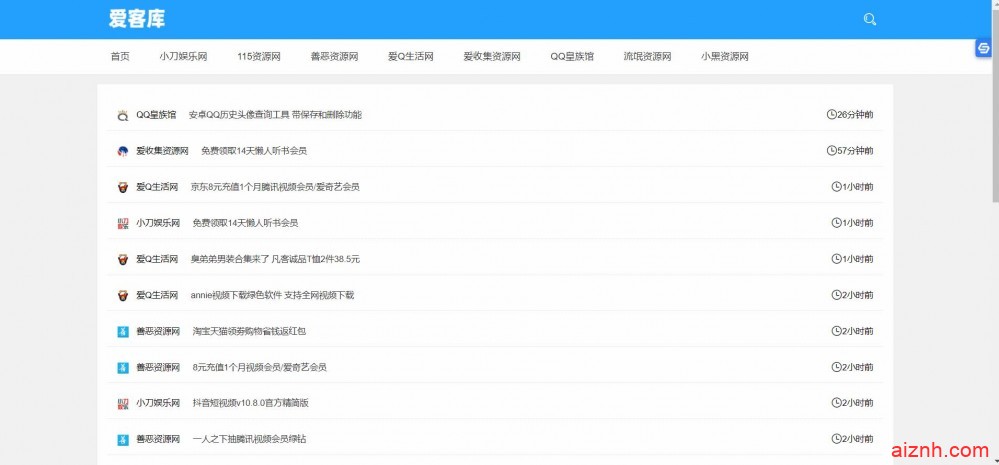Screen dimensions: 999x465
Task: Click the clock icon next to 26分钟前
Action: (831, 115)
